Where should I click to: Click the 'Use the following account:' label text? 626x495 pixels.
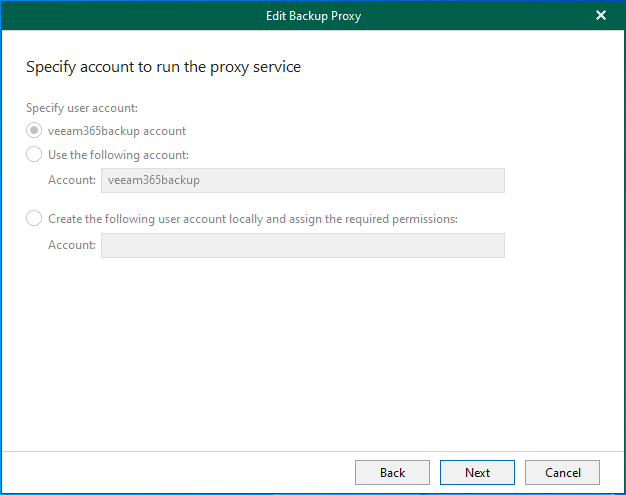[x=118, y=155]
